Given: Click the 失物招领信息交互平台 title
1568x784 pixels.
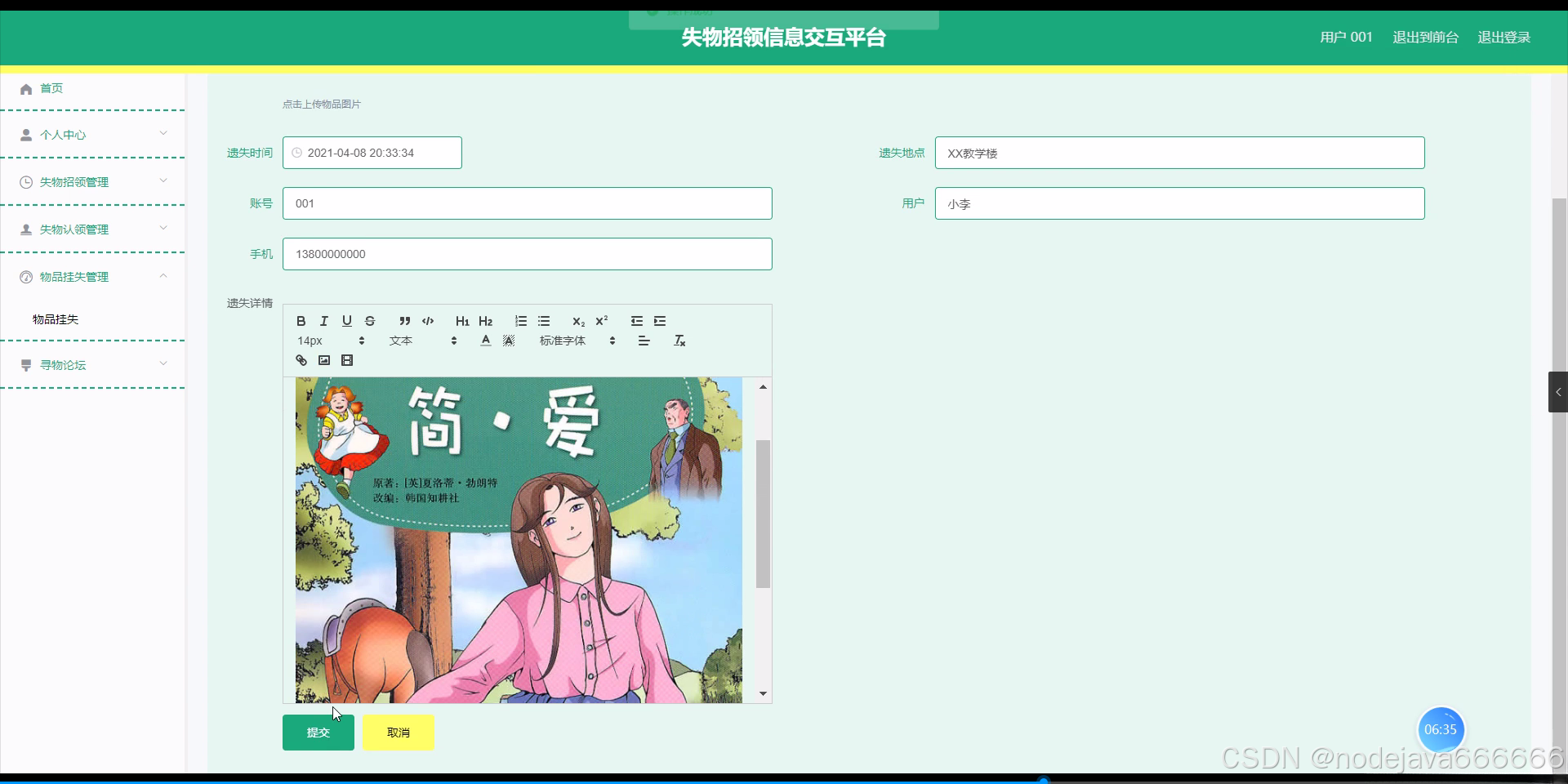Looking at the screenshot, I should coord(783,38).
